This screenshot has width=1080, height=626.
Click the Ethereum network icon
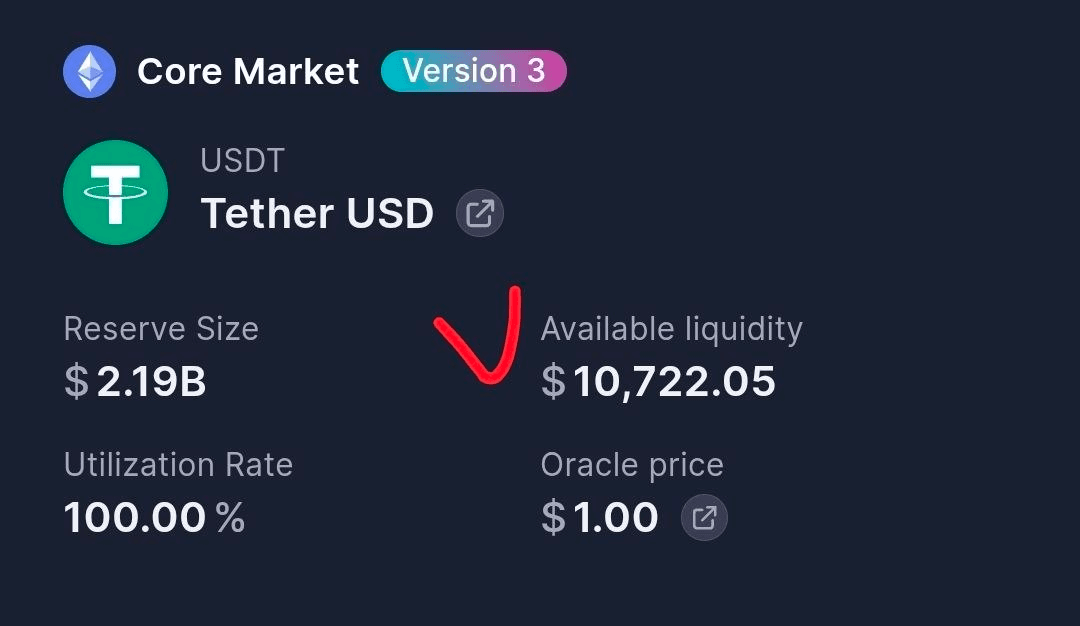click(89, 71)
